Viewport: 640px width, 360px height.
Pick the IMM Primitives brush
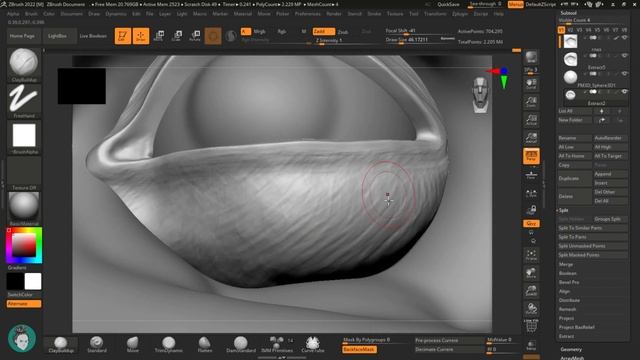pos(277,345)
